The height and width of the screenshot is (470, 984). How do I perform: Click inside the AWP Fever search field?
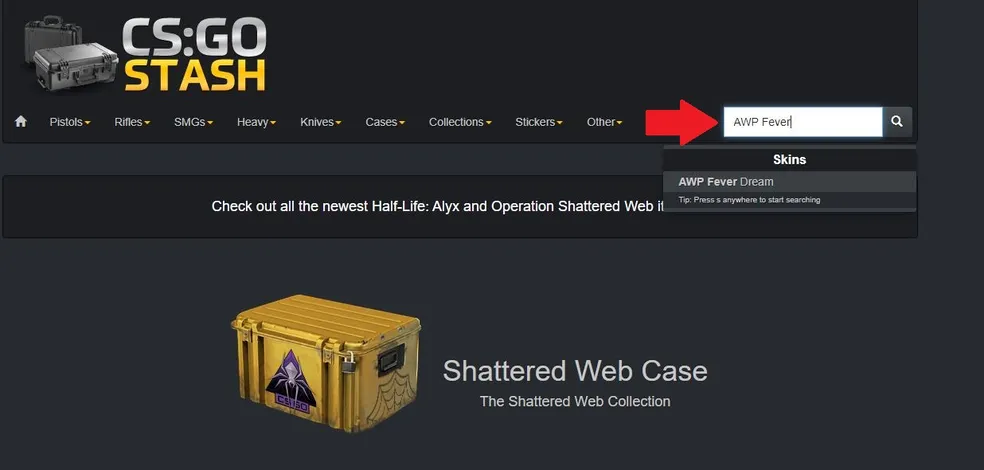(x=803, y=122)
